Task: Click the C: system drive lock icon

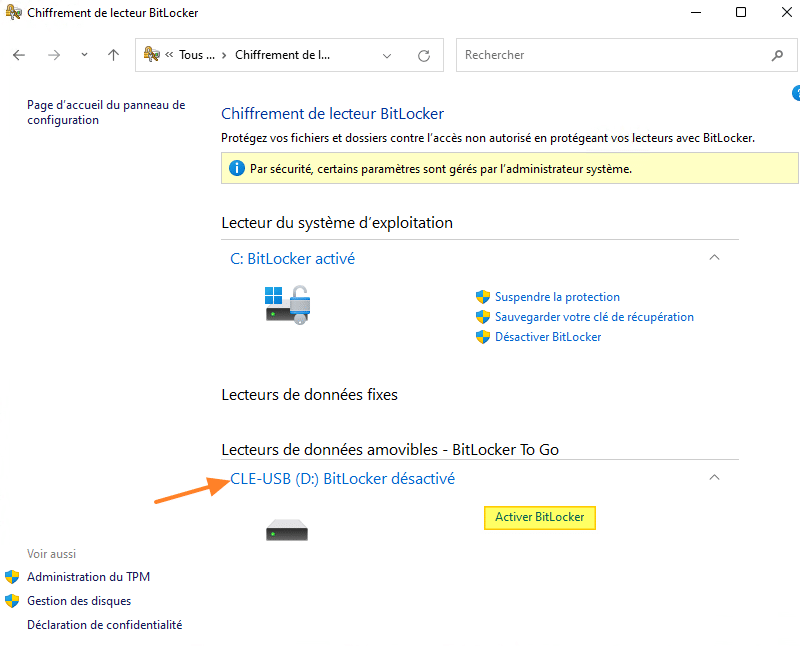Action: pyautogui.click(x=287, y=305)
